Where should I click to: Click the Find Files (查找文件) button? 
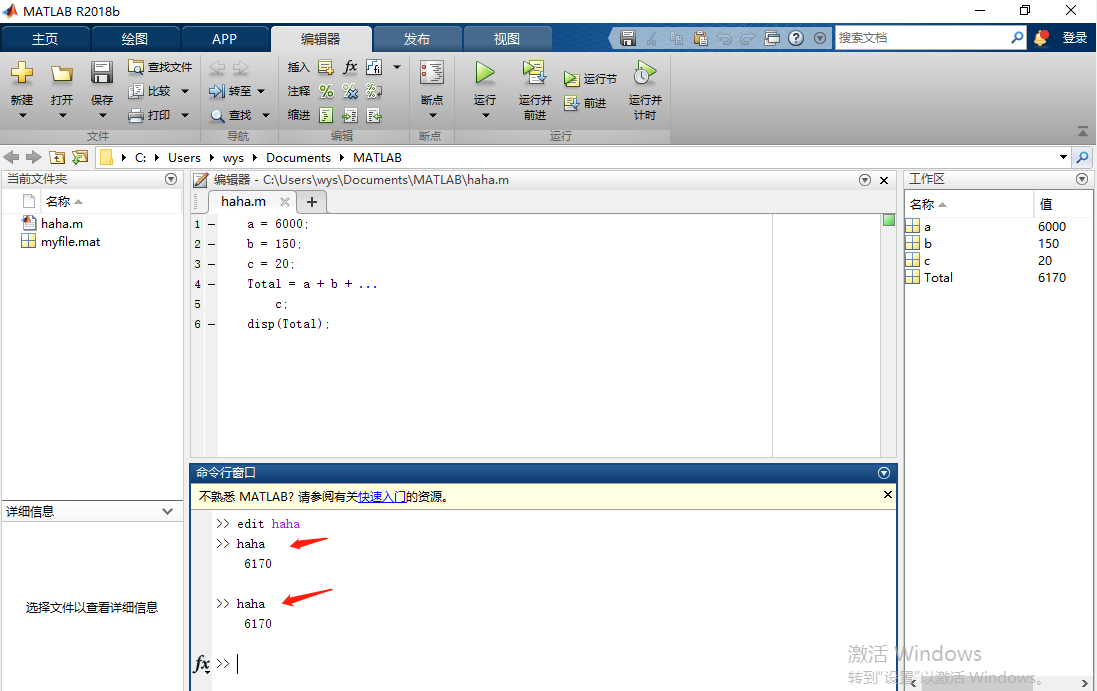click(160, 67)
